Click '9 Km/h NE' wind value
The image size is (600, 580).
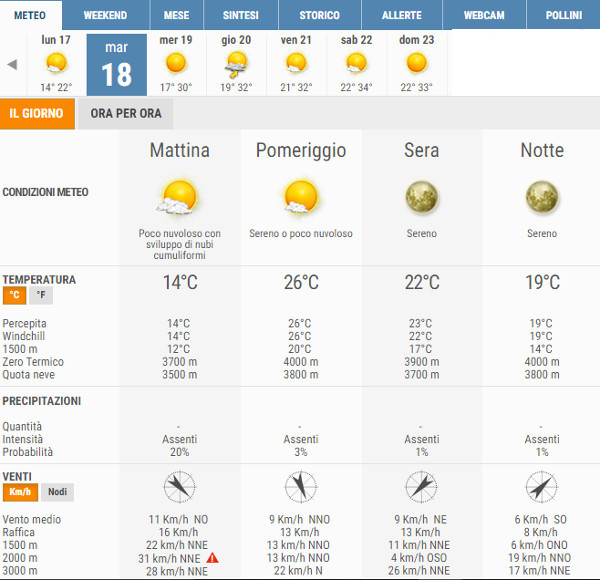421,520
